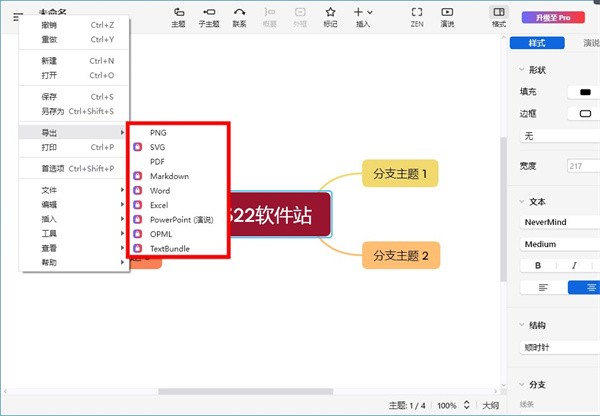The width and height of the screenshot is (600, 416).
Task: Select the 分支主题 1 node
Action: click(400, 174)
